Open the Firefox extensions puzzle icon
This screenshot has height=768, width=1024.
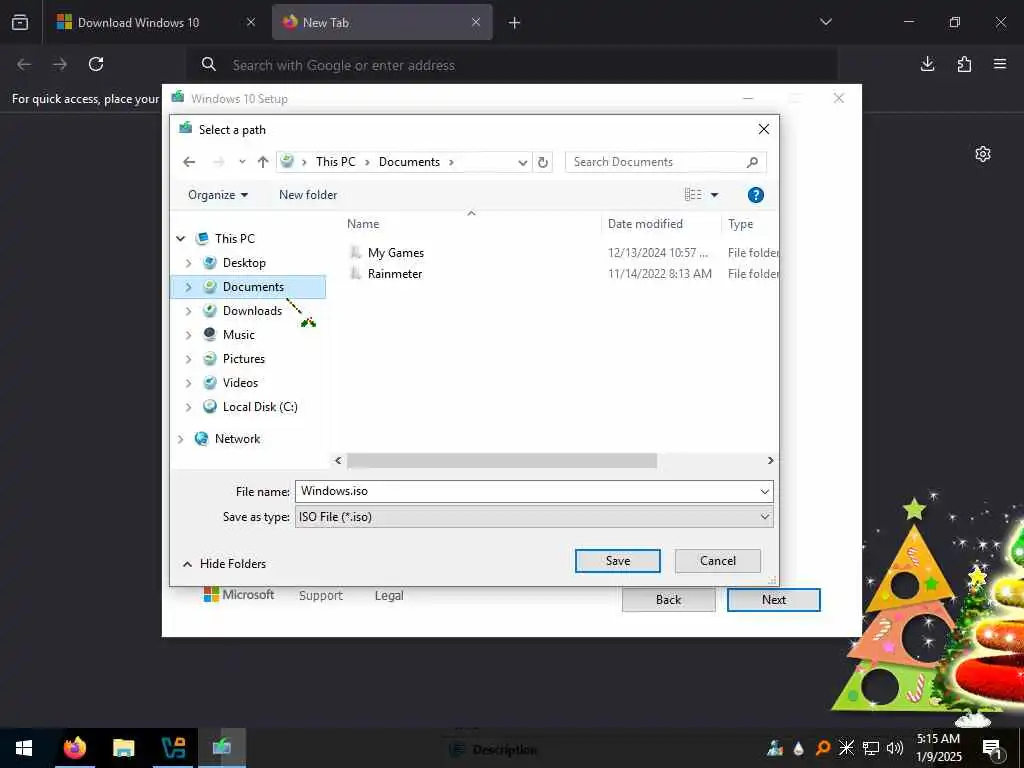[x=964, y=64]
